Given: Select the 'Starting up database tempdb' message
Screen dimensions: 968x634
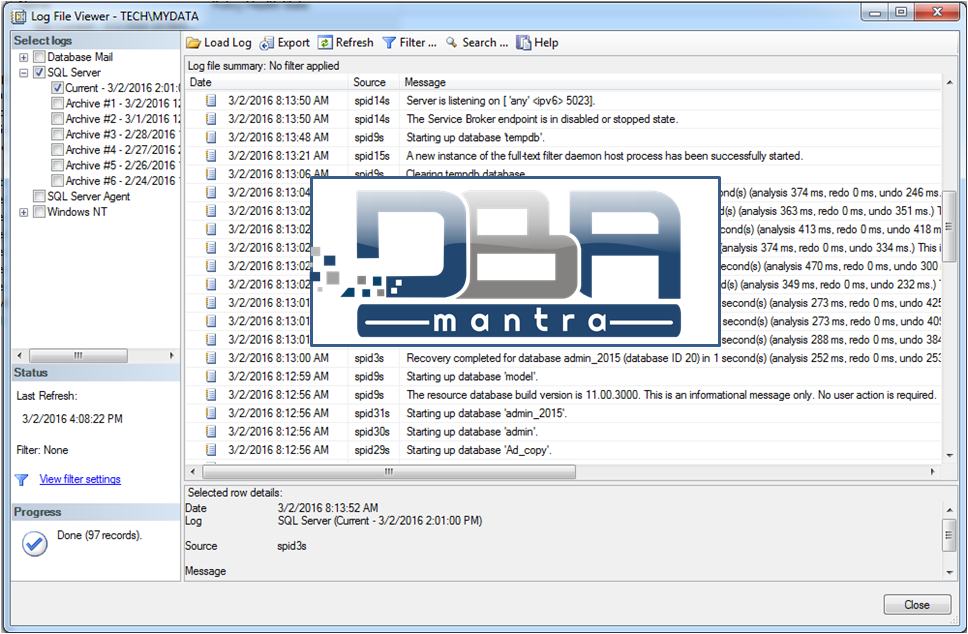Looking at the screenshot, I should (x=475, y=137).
